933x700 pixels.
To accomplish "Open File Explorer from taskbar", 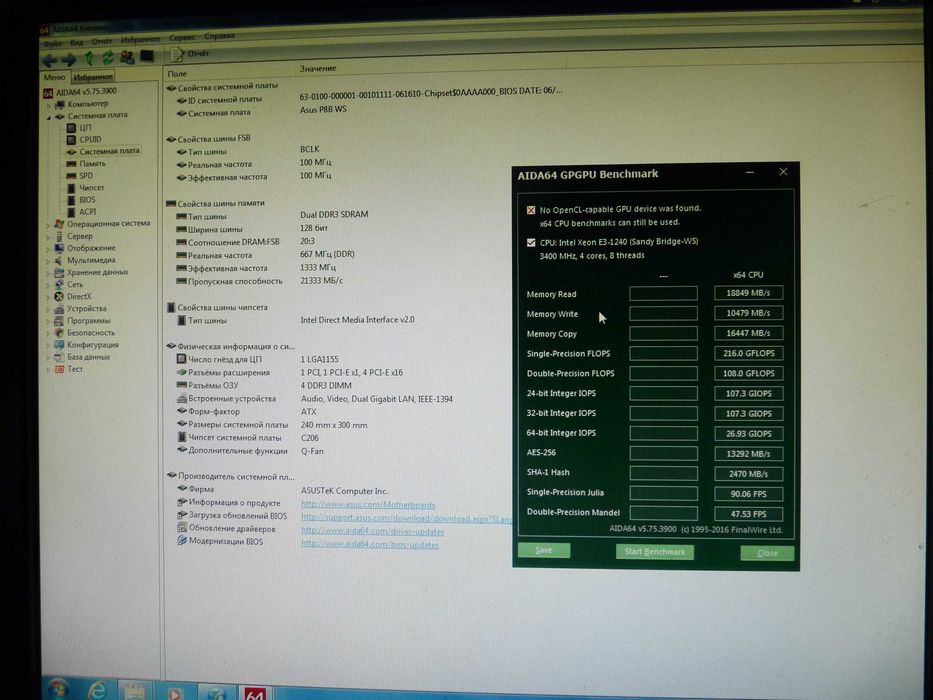I will click(134, 691).
